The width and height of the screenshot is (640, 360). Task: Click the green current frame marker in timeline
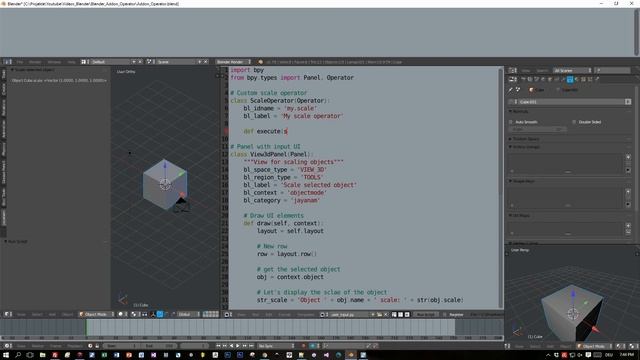coord(86,327)
